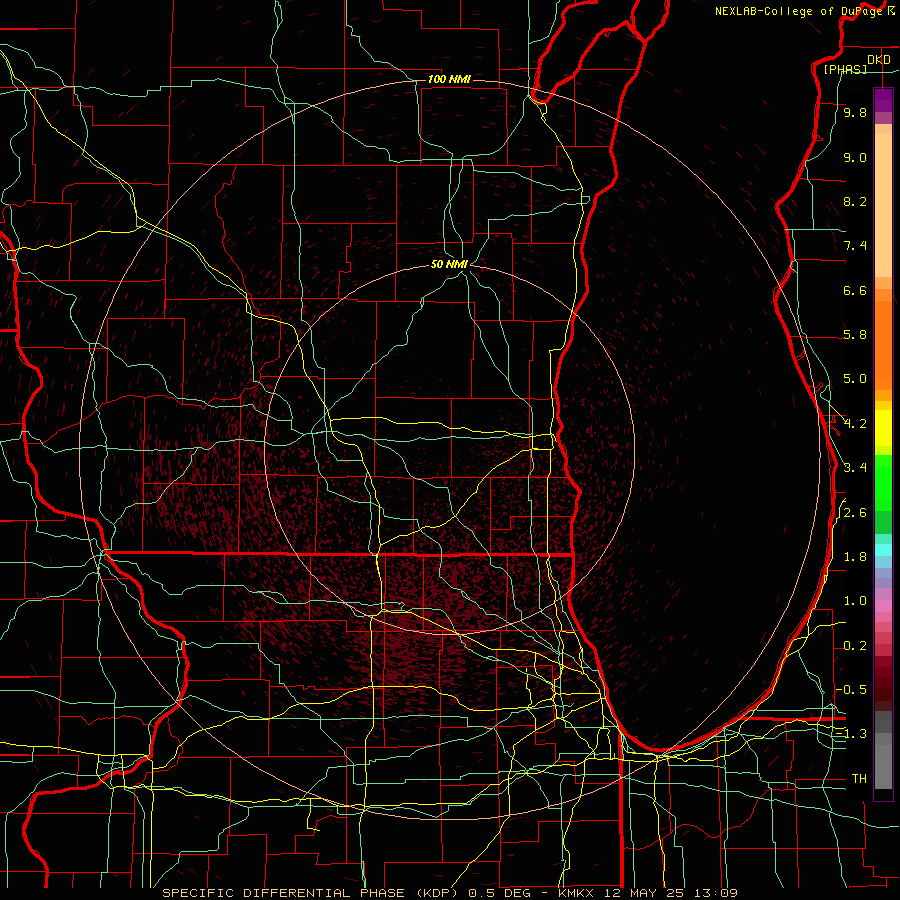Click the 2.6 scale value
Viewport: 900px width, 900px height.
pos(855,513)
